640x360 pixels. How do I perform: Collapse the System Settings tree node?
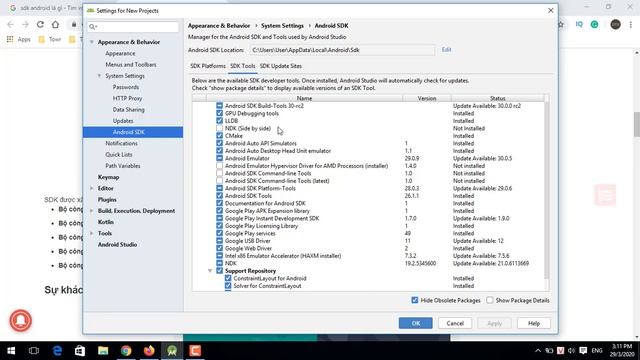[x=99, y=76]
